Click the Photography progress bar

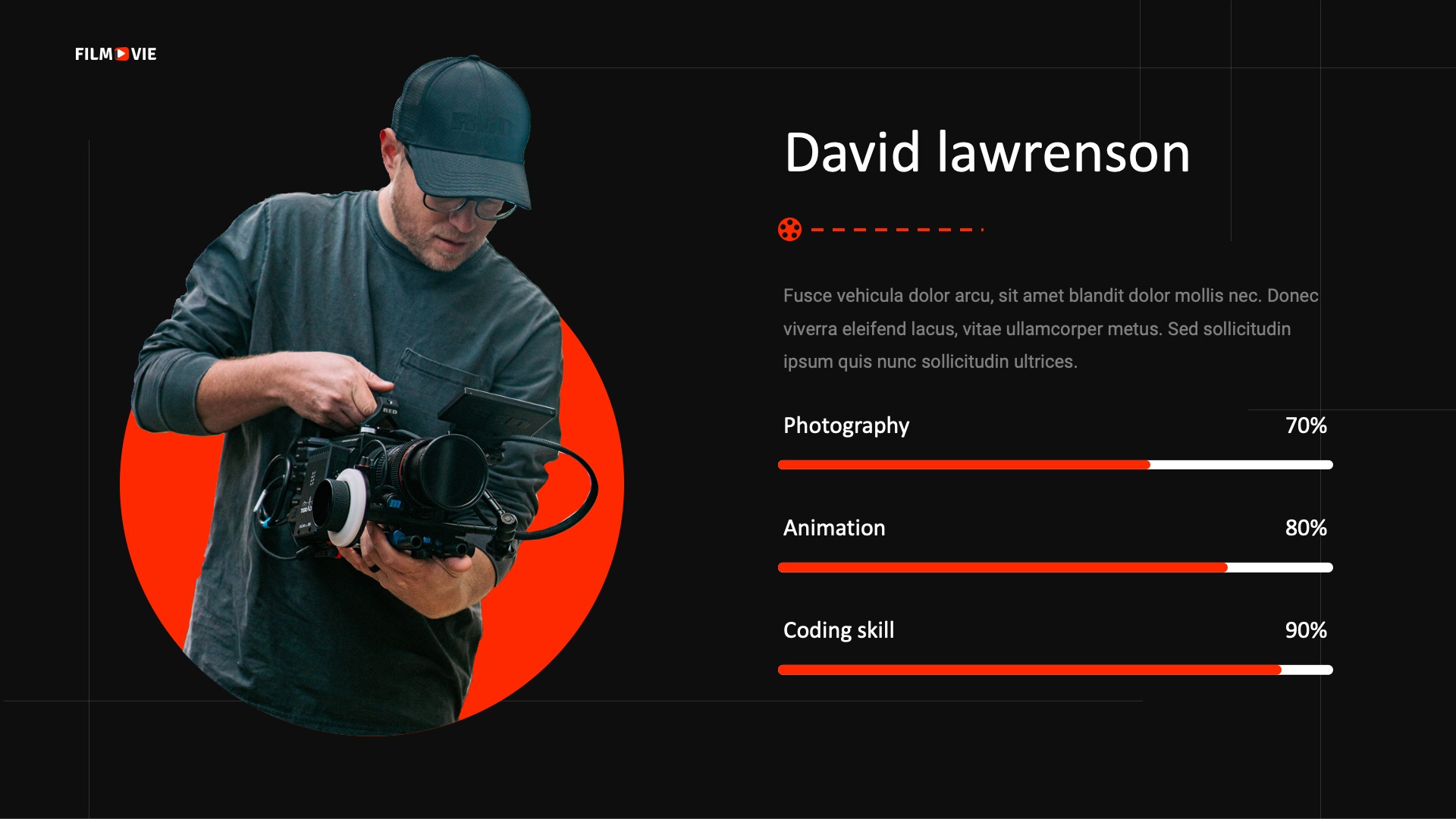tap(1055, 465)
